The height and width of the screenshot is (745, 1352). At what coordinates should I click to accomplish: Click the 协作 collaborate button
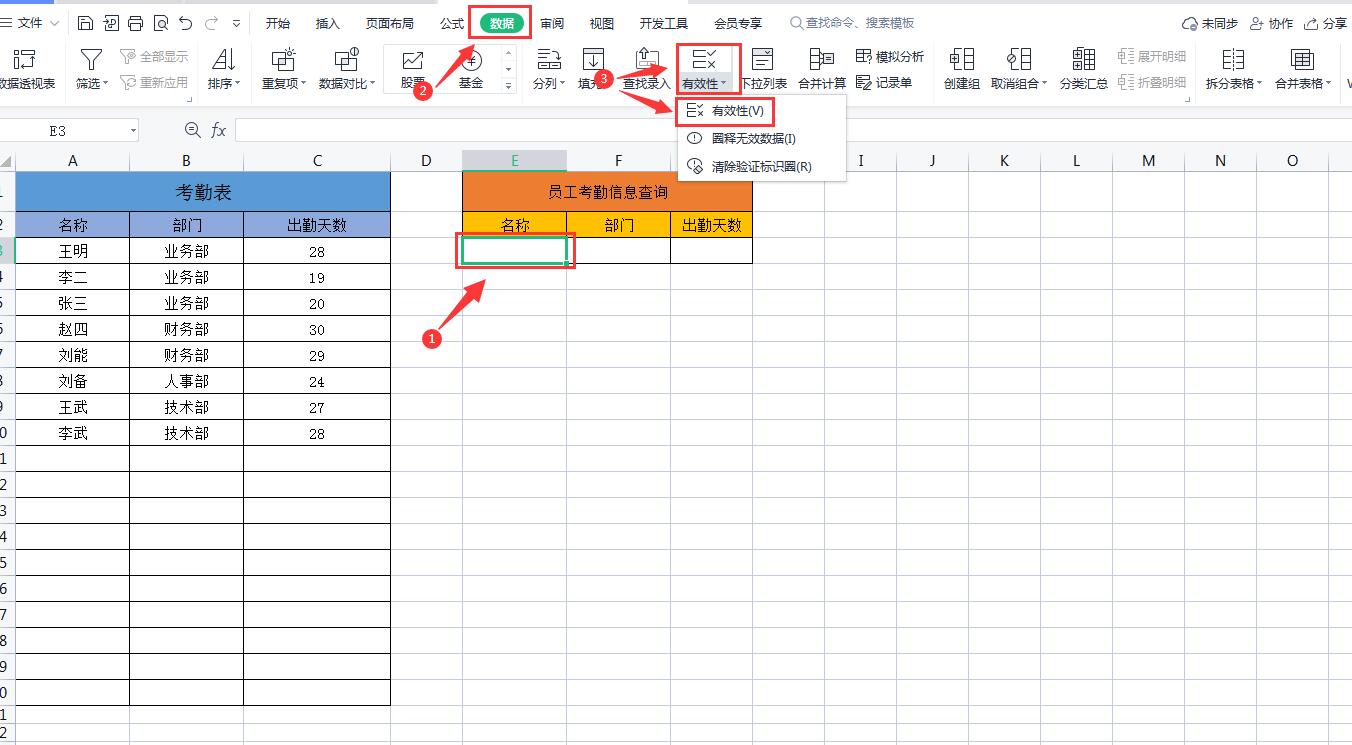pyautogui.click(x=1271, y=23)
